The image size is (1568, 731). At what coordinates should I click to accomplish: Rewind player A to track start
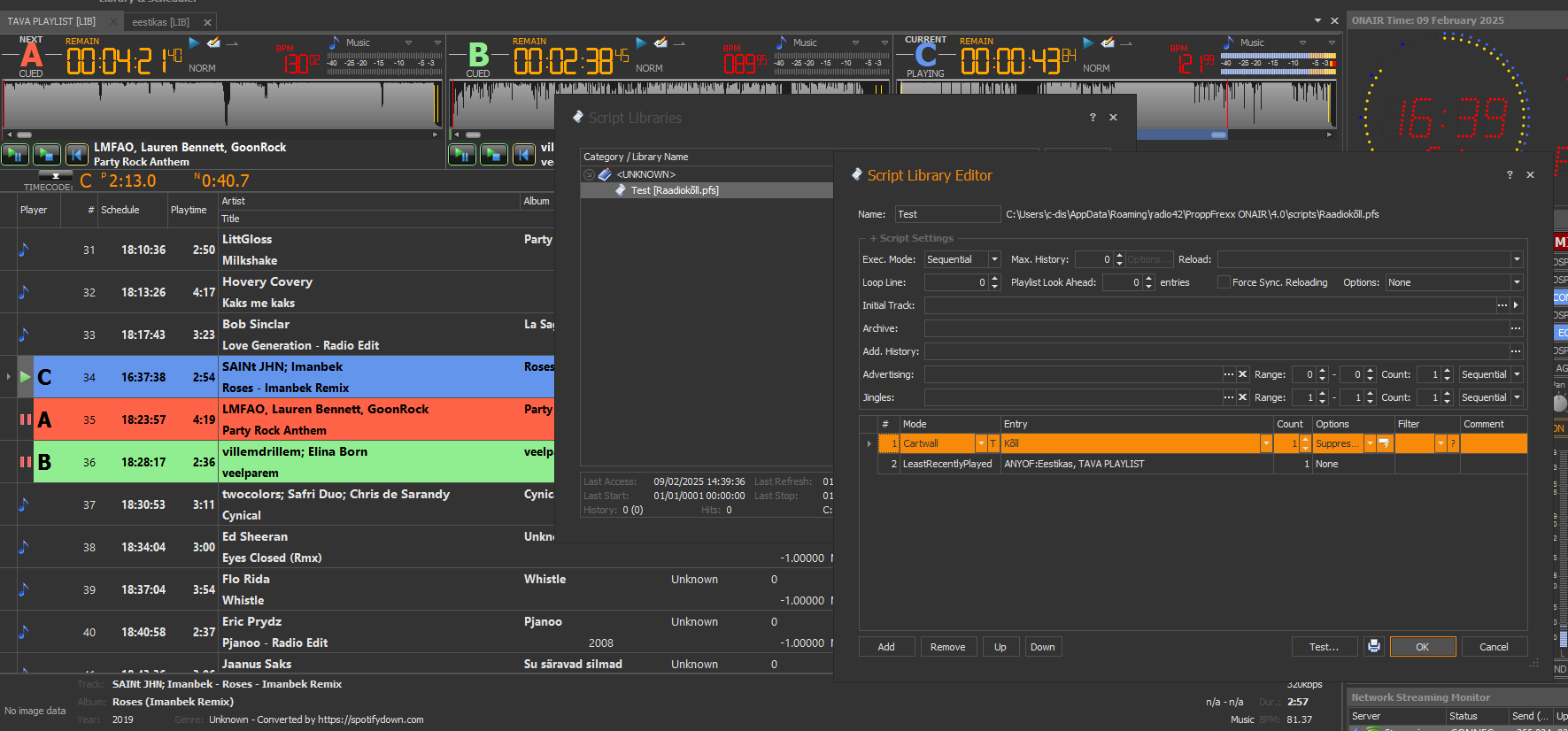(x=77, y=155)
